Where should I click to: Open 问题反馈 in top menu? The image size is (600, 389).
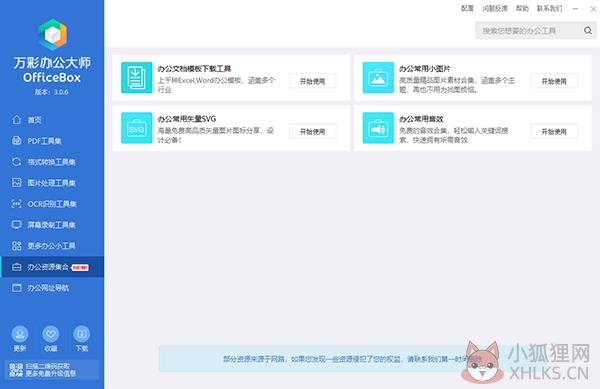click(x=495, y=8)
